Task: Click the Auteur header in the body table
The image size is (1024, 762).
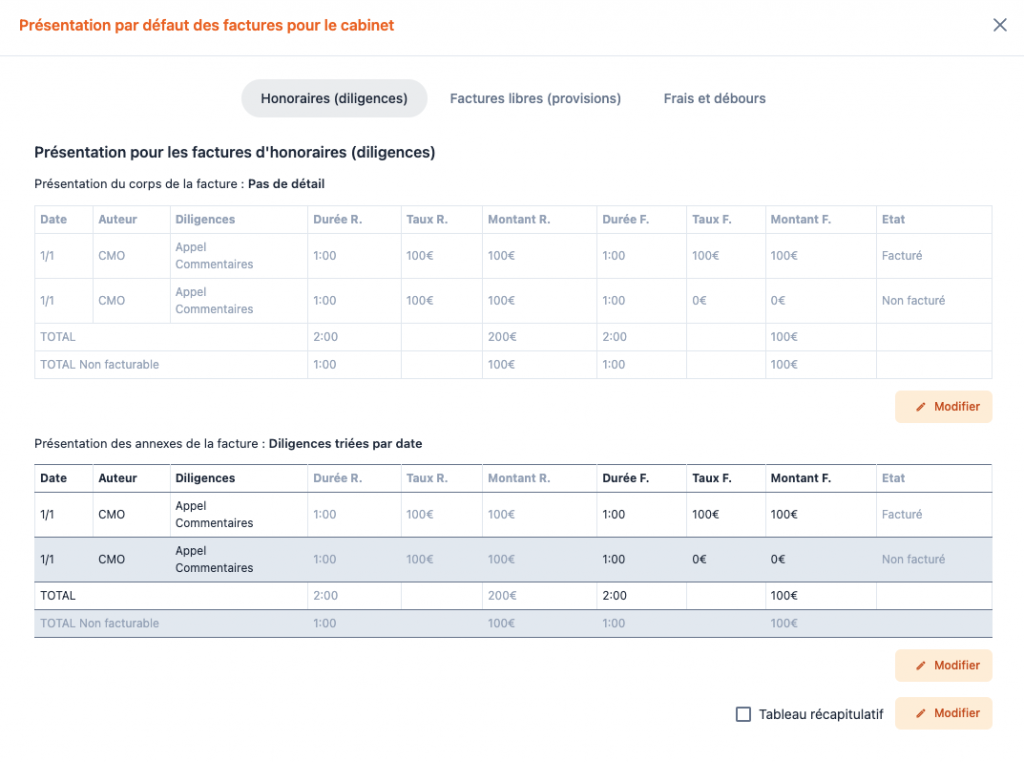Action: pos(117,219)
